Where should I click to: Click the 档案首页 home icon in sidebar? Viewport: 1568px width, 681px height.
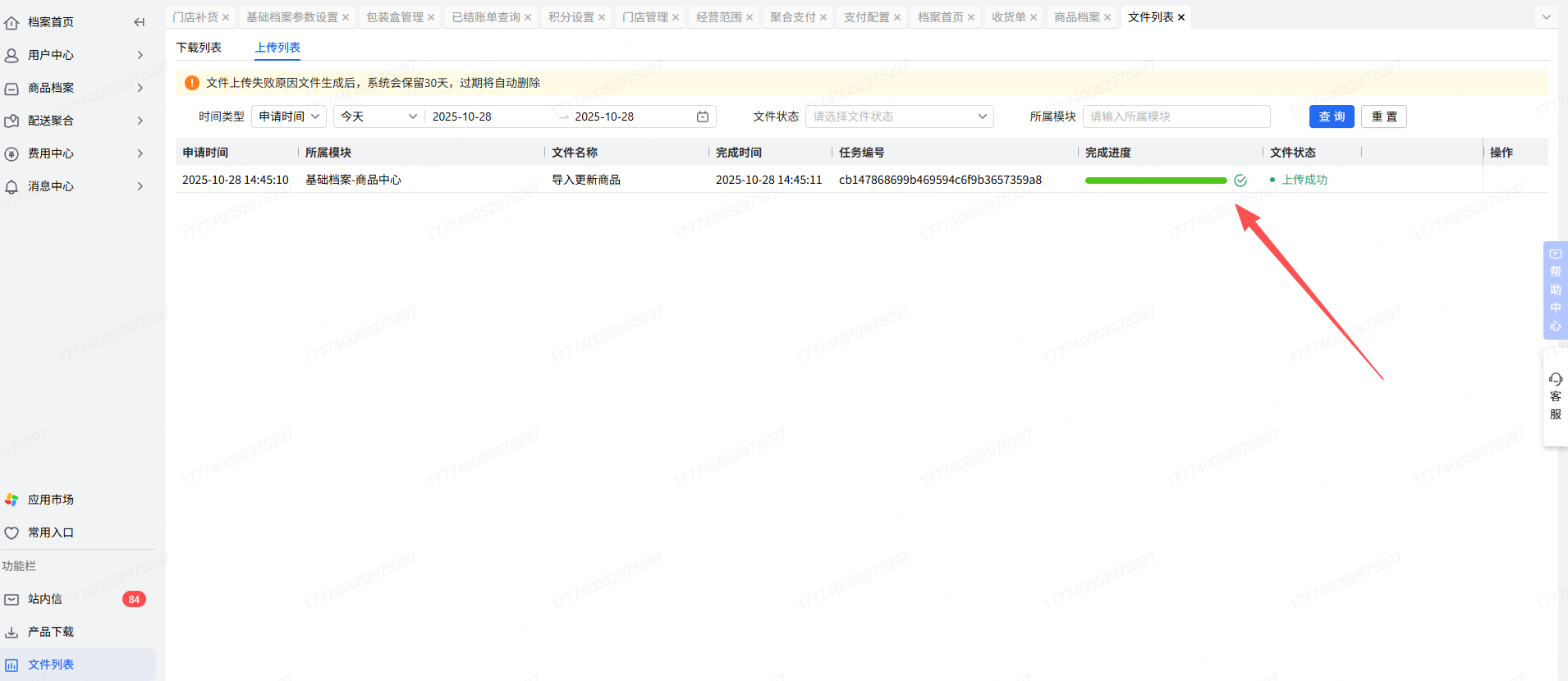11,22
